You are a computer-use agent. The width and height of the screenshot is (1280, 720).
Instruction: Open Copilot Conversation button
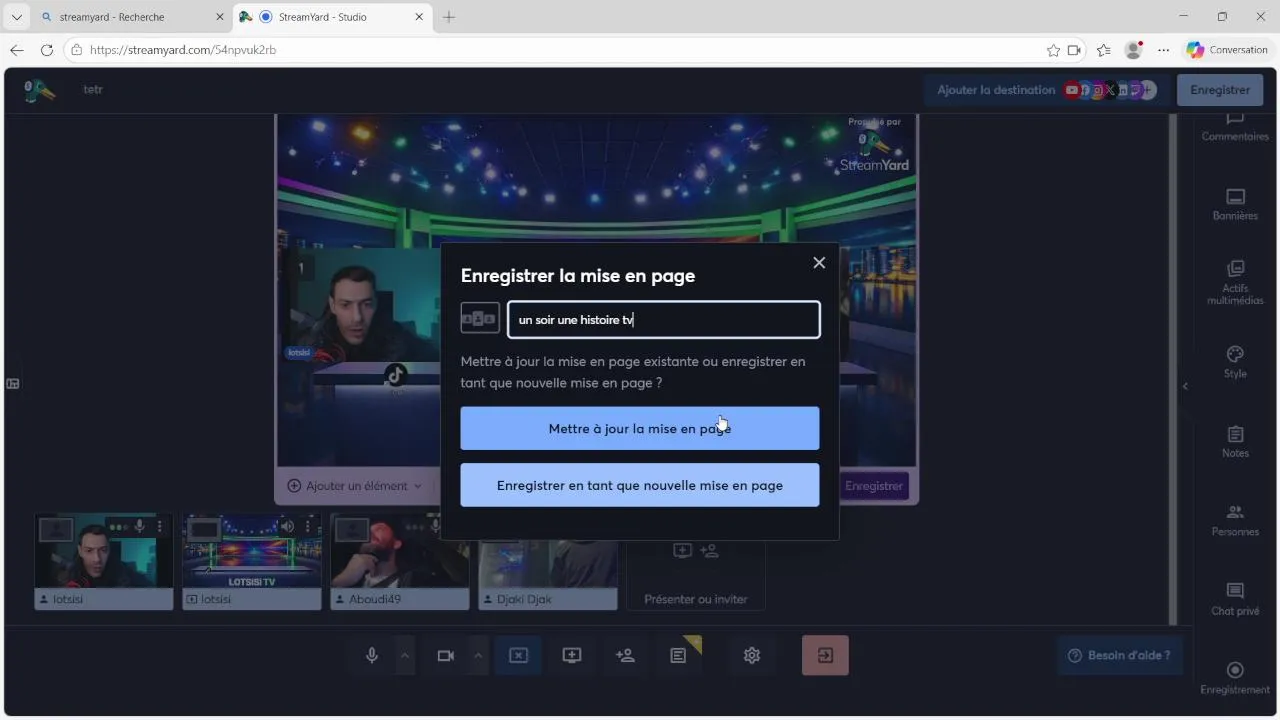pos(1228,50)
